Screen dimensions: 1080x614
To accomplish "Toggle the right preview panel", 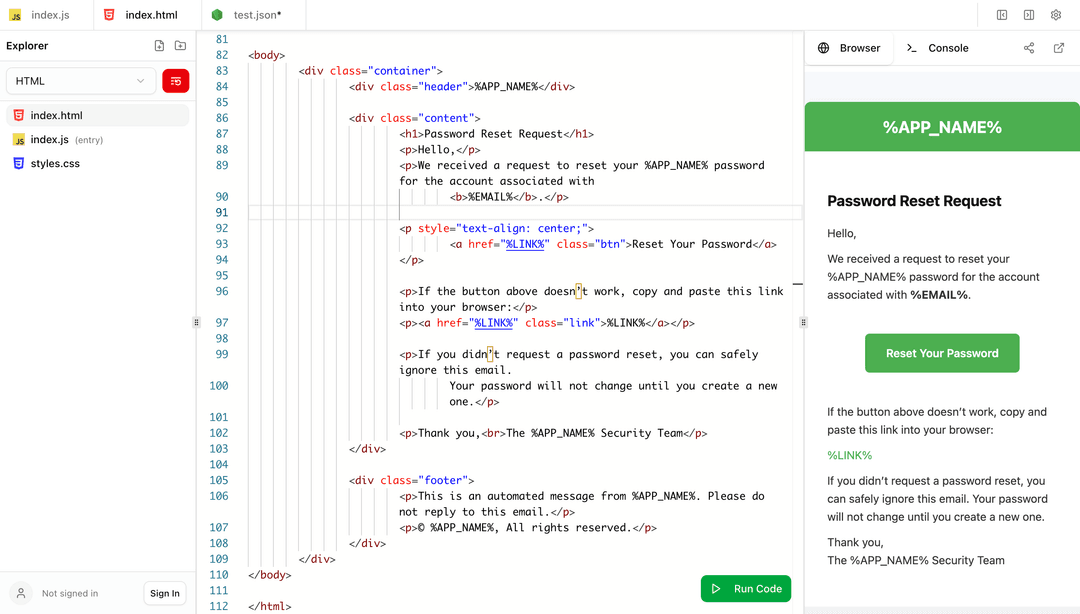I will [1029, 15].
